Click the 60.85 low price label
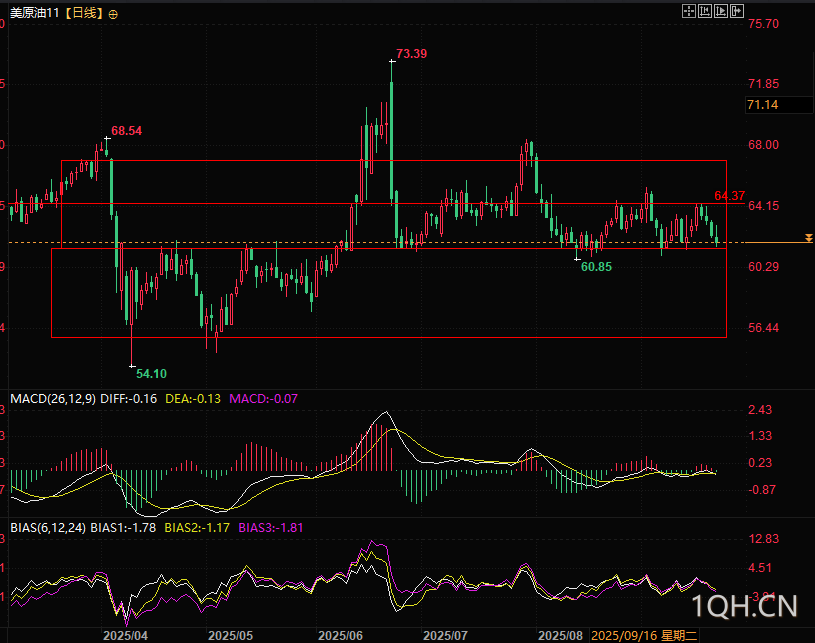 click(x=596, y=267)
